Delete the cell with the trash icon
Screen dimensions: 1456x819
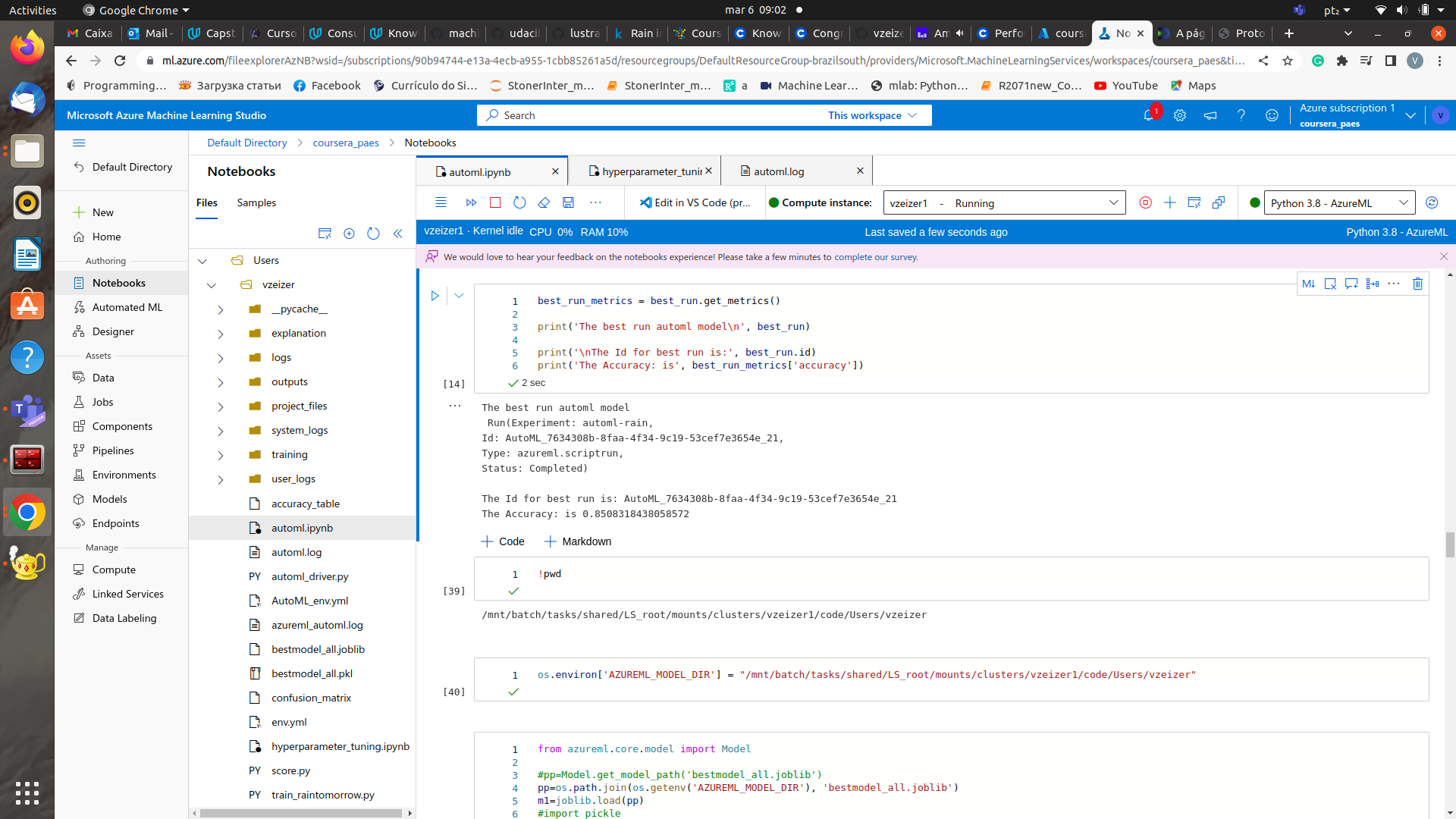pos(1417,284)
